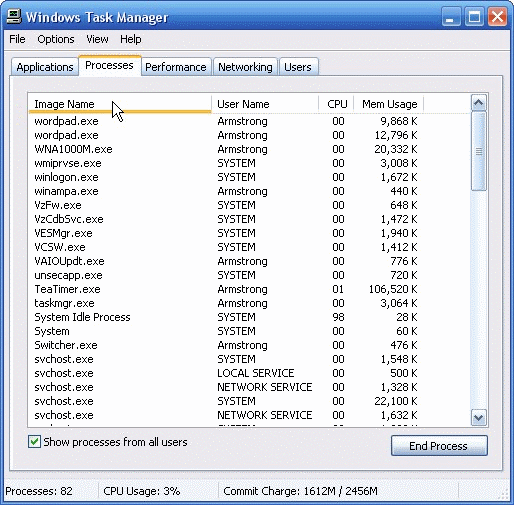Click the scrollbar up arrow
Screen dimensions: 514x505
(479, 103)
